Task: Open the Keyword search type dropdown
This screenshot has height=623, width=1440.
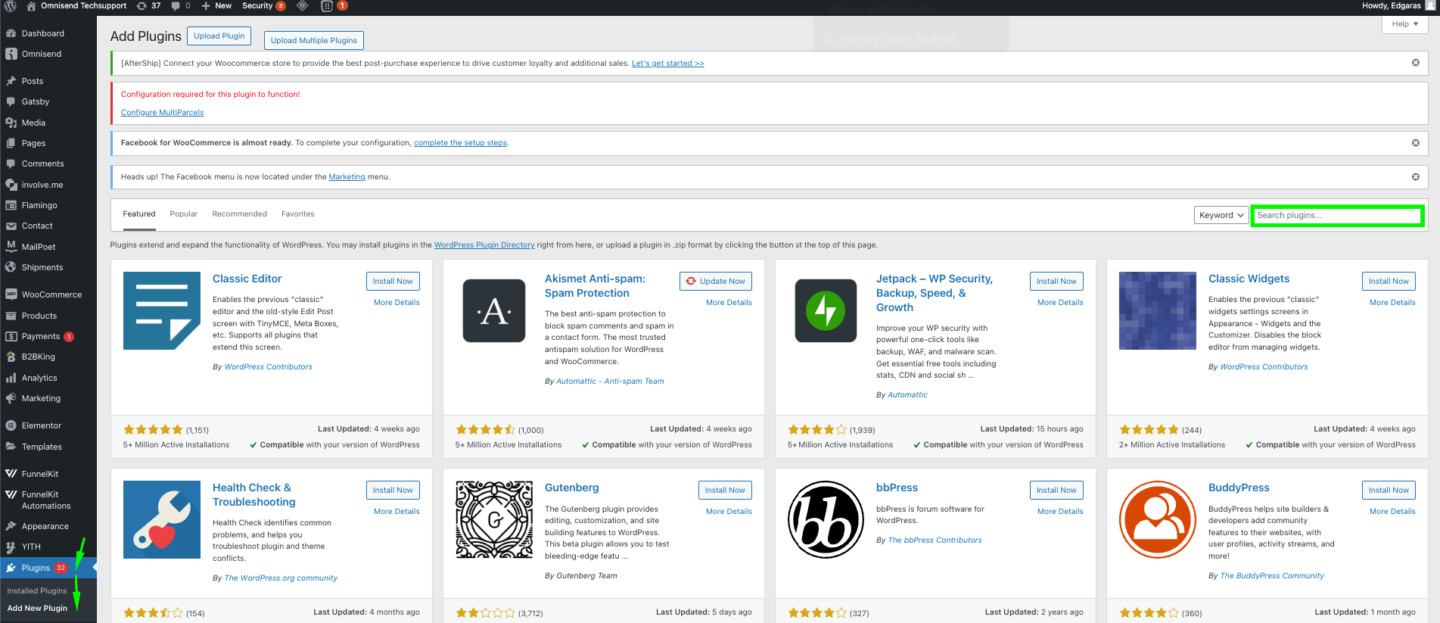Action: (x=1221, y=215)
